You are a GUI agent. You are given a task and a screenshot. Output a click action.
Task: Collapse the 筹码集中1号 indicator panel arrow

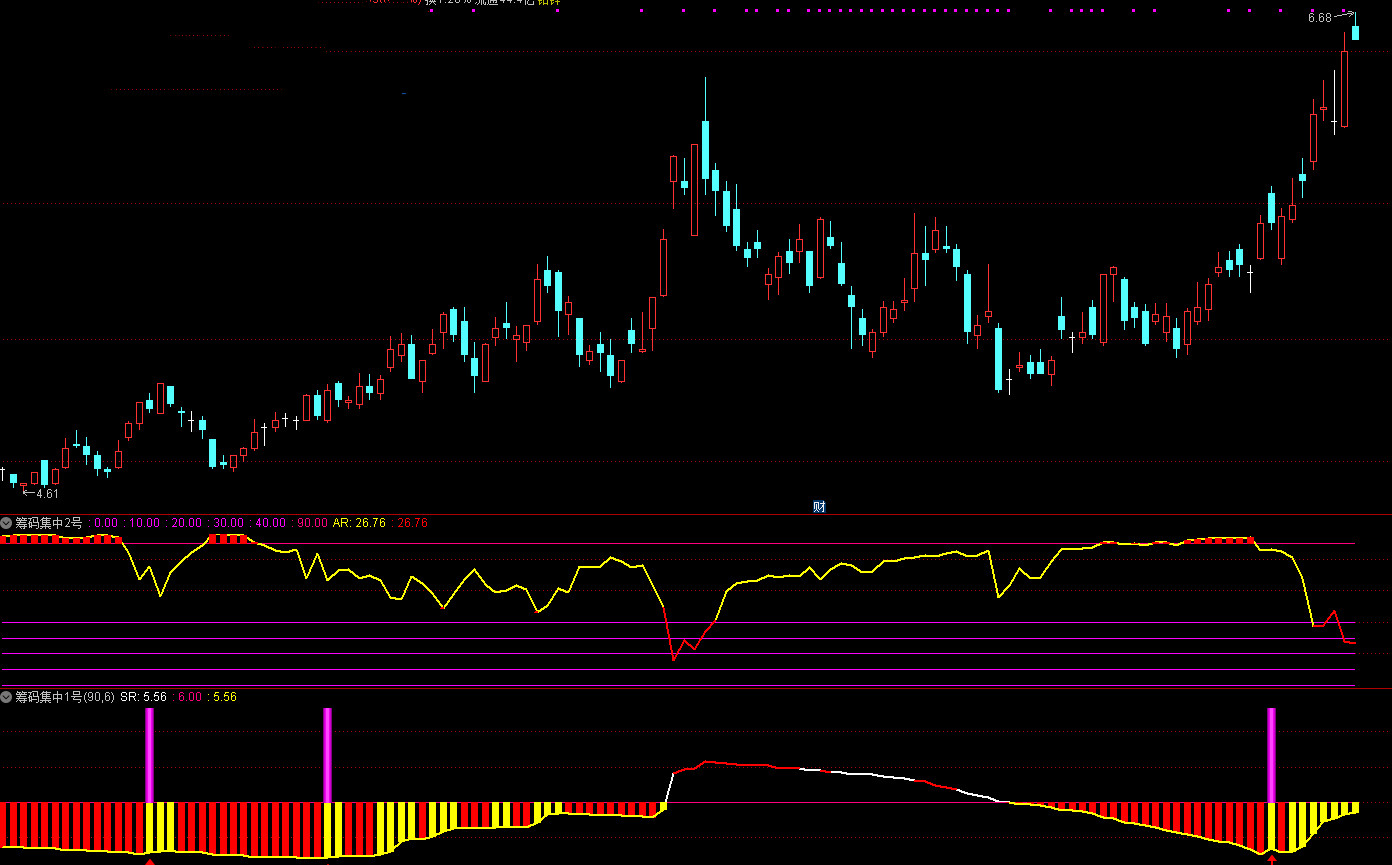pyautogui.click(x=7, y=697)
